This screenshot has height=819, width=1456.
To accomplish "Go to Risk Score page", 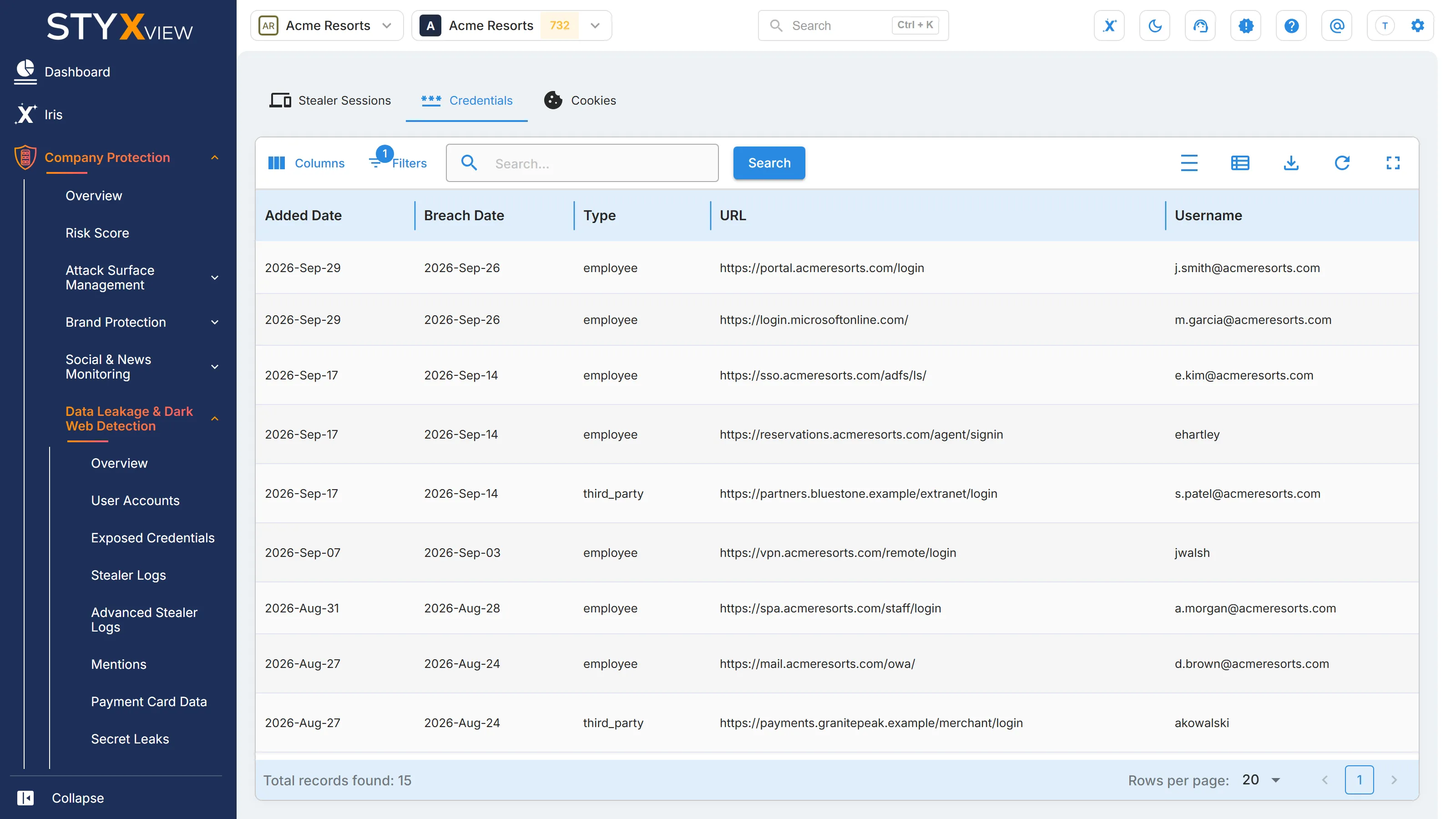I will coord(97,233).
